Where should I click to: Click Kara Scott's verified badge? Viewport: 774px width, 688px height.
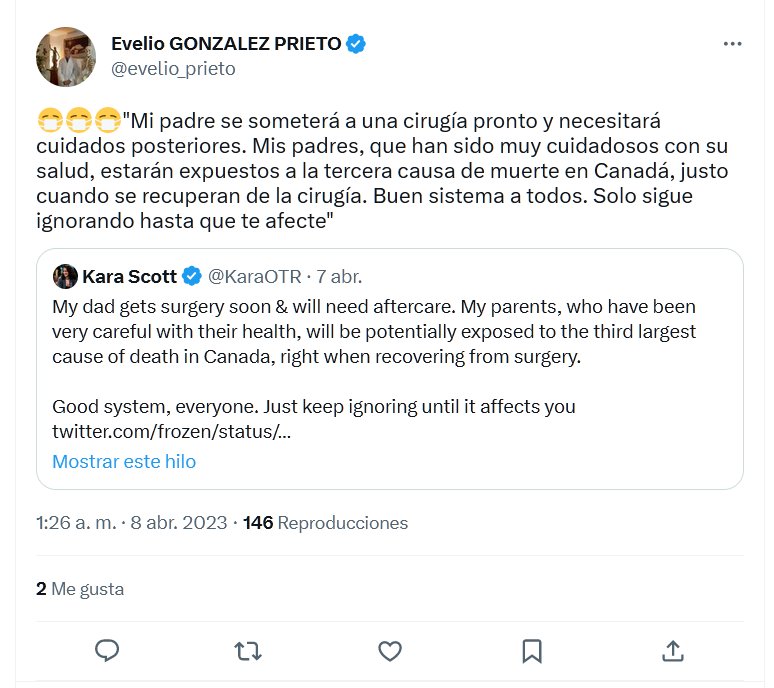pos(192,276)
